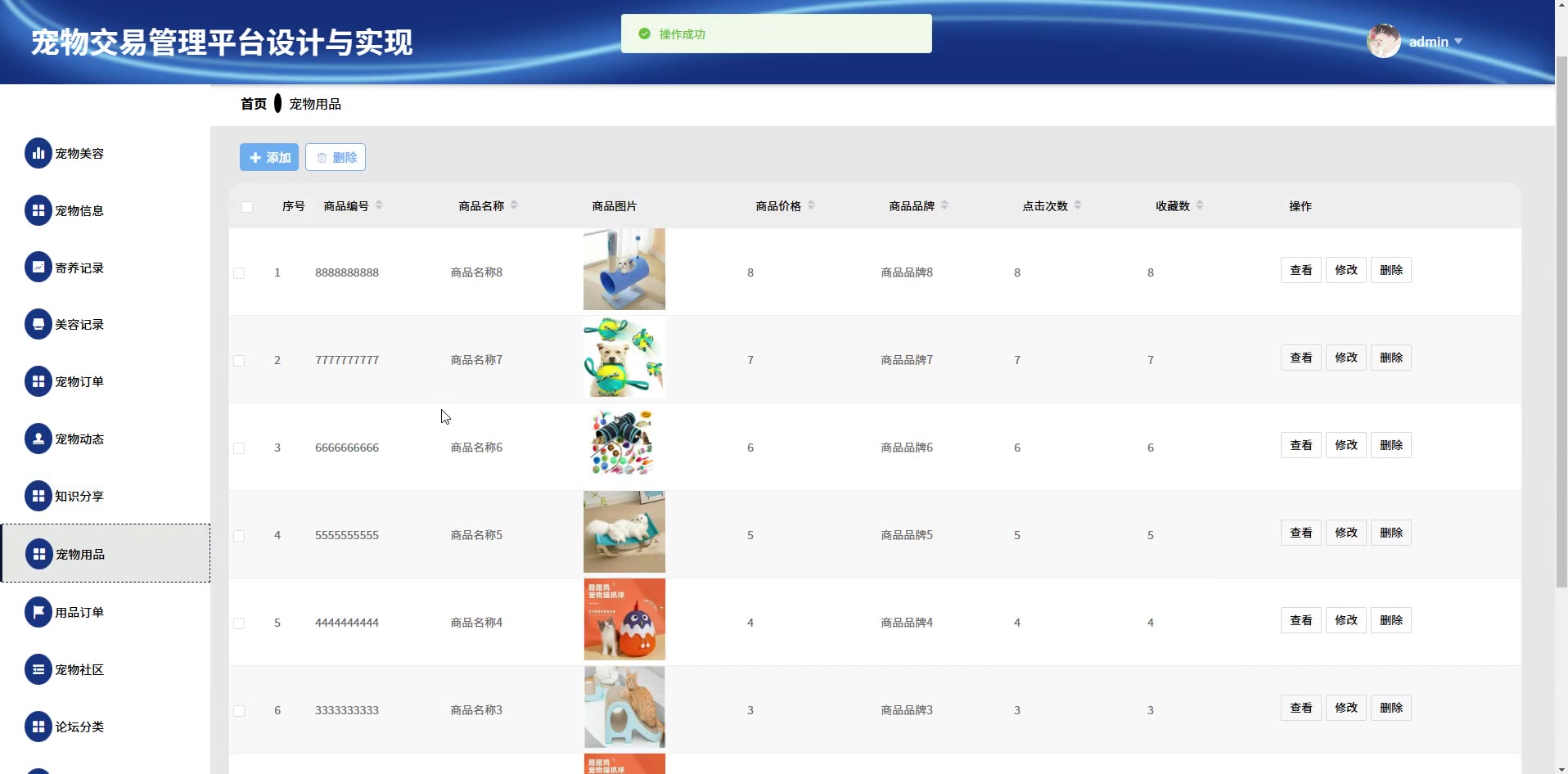Open the cat hammock image for 商品名称5
This screenshot has height=774, width=1568.
tap(624, 532)
